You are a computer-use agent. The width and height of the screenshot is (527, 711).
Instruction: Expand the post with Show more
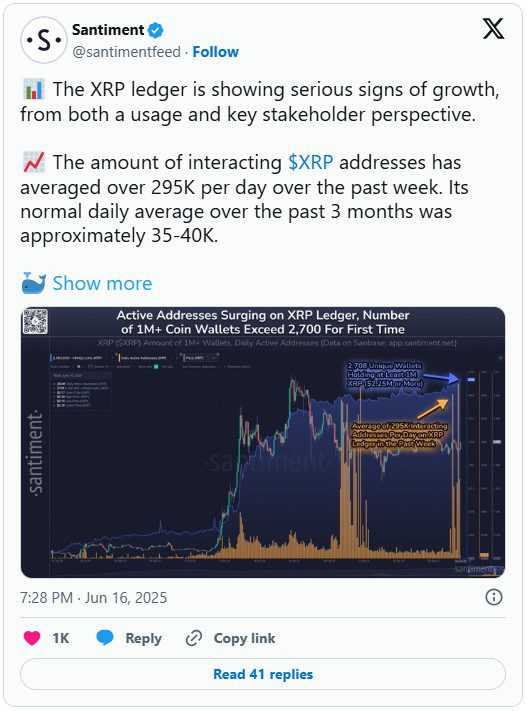(x=102, y=283)
